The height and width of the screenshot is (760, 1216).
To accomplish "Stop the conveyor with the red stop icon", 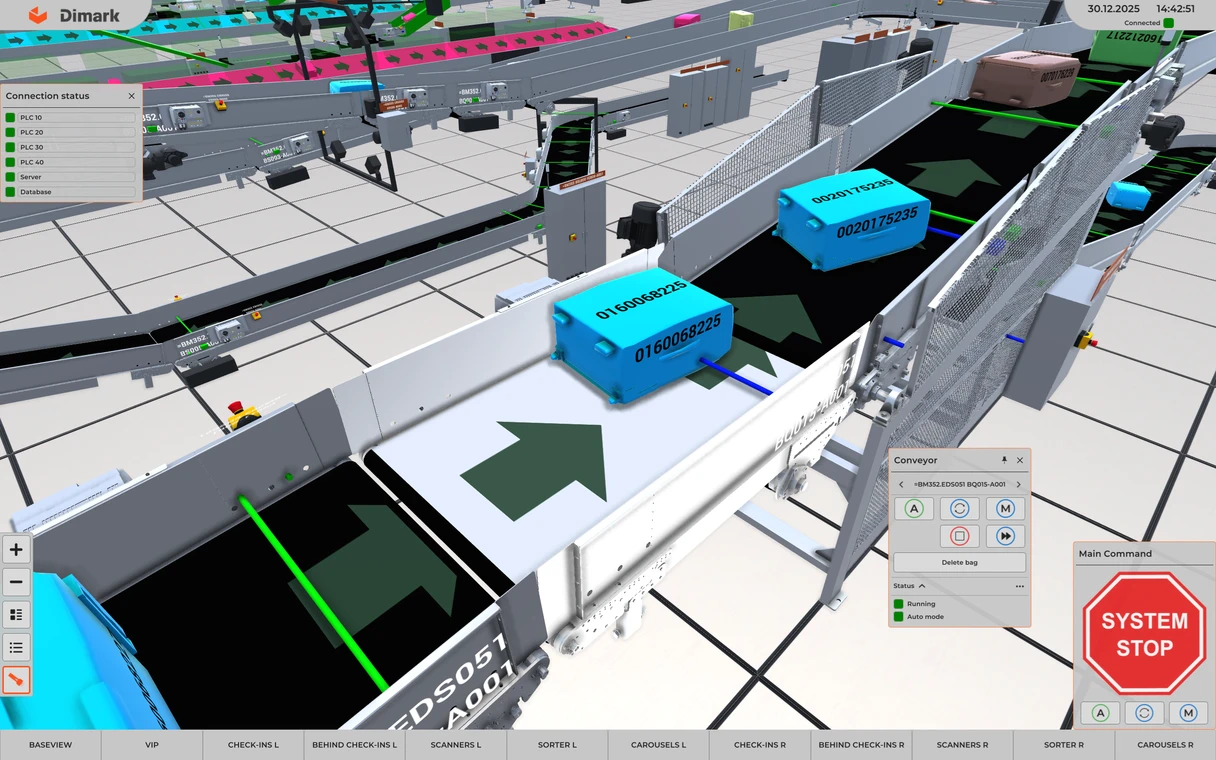I will pos(959,537).
